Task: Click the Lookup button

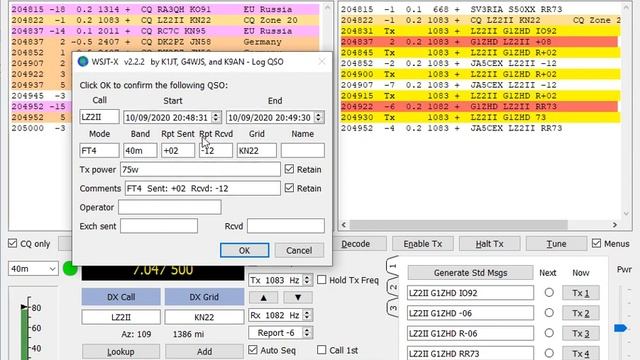Action: pyautogui.click(x=121, y=351)
